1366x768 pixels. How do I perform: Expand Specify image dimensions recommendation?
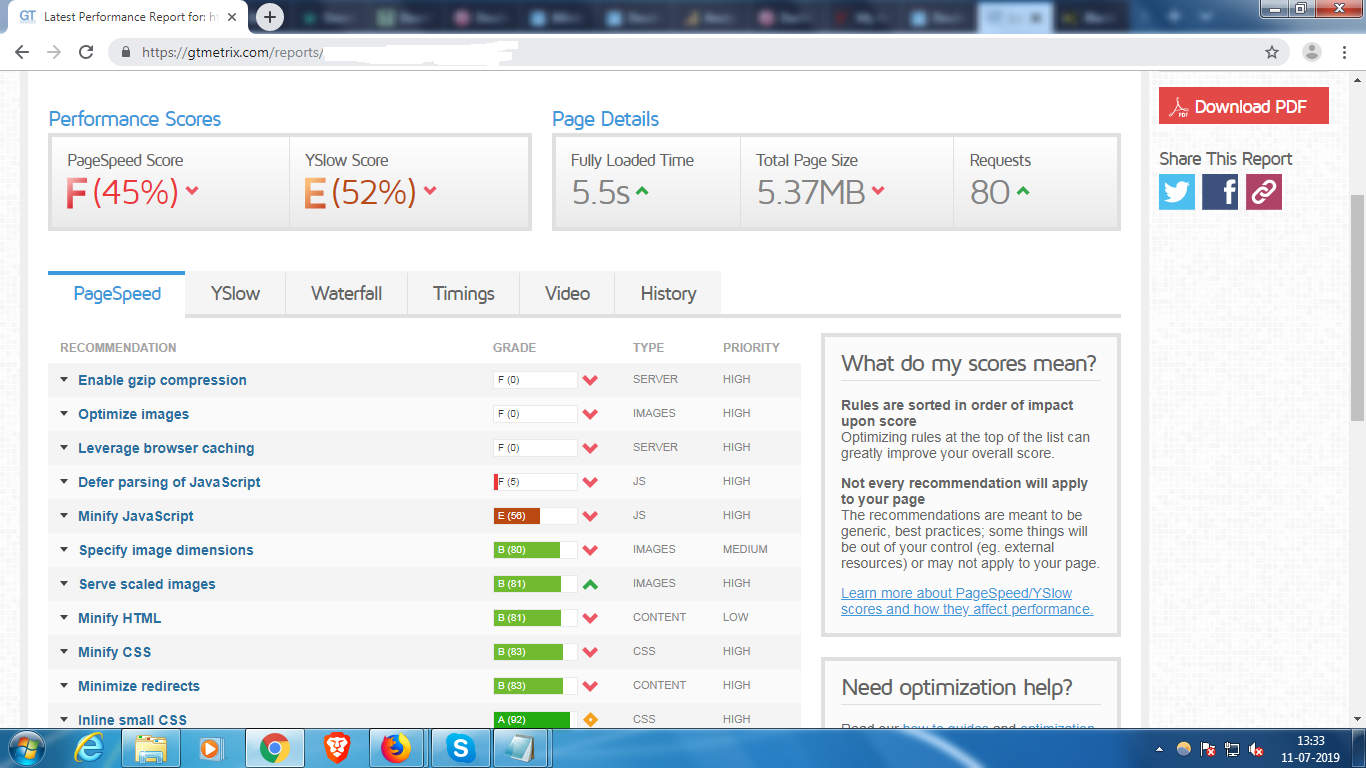[x=64, y=550]
